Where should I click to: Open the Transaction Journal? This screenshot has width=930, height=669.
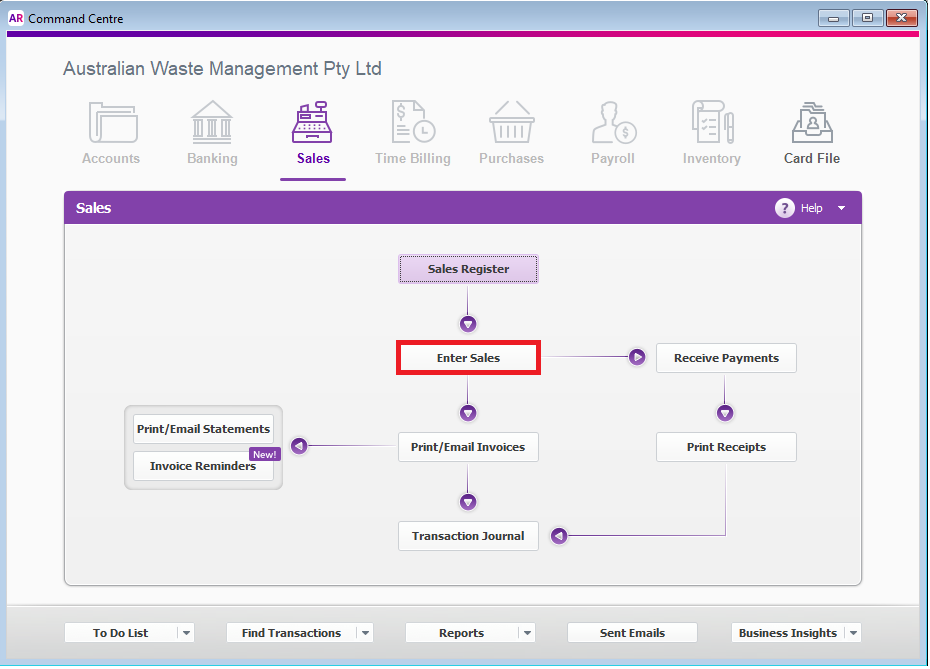pos(468,536)
